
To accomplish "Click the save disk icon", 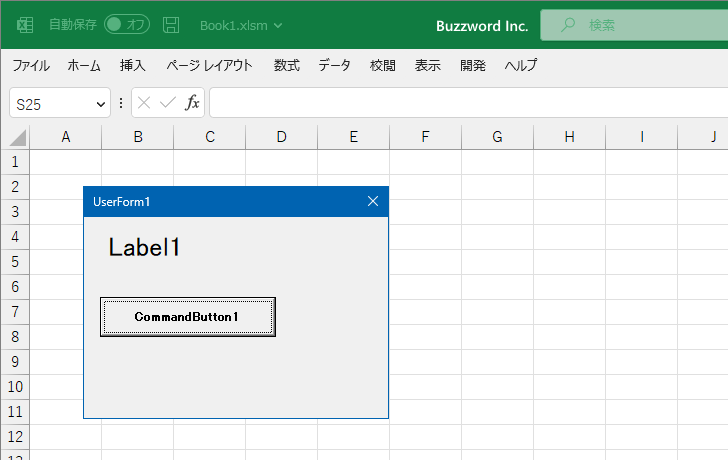I will pyautogui.click(x=171, y=25).
